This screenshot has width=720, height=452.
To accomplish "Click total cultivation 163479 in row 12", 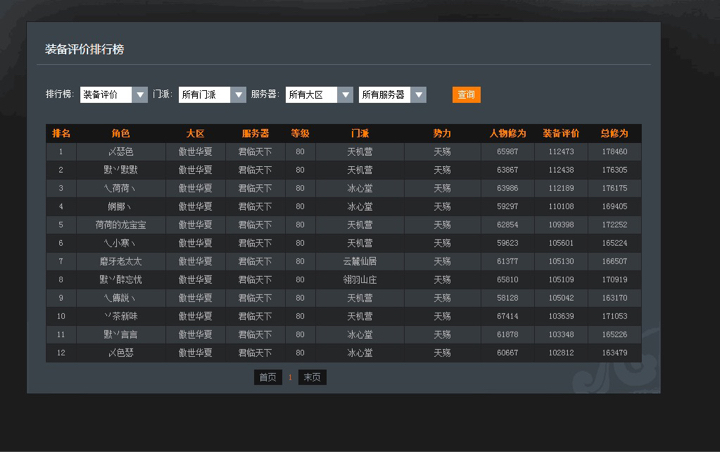I will [614, 353].
